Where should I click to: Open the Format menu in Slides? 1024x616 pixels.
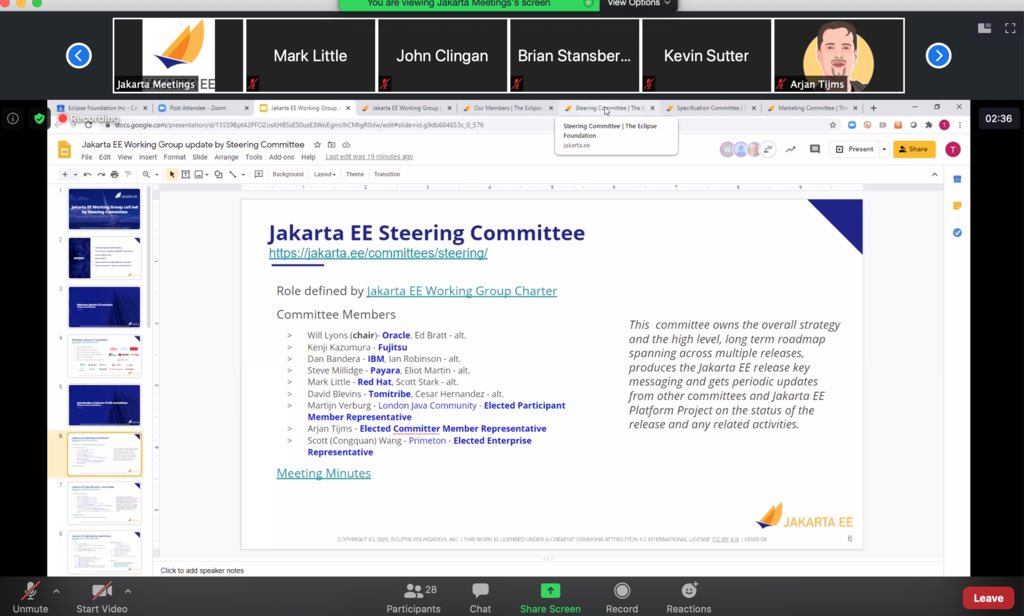(174, 157)
